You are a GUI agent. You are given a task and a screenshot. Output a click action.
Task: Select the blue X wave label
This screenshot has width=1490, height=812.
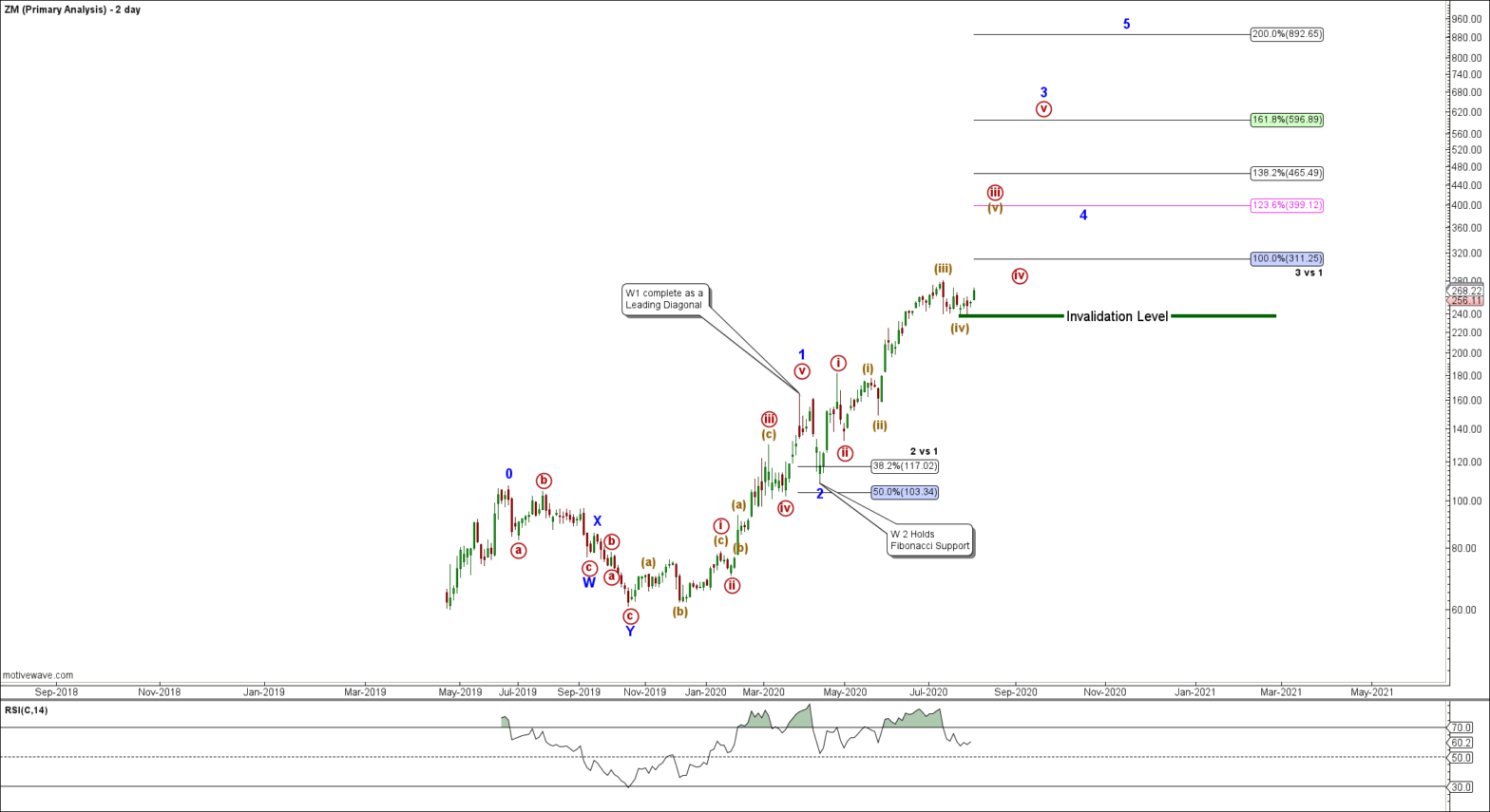click(597, 521)
